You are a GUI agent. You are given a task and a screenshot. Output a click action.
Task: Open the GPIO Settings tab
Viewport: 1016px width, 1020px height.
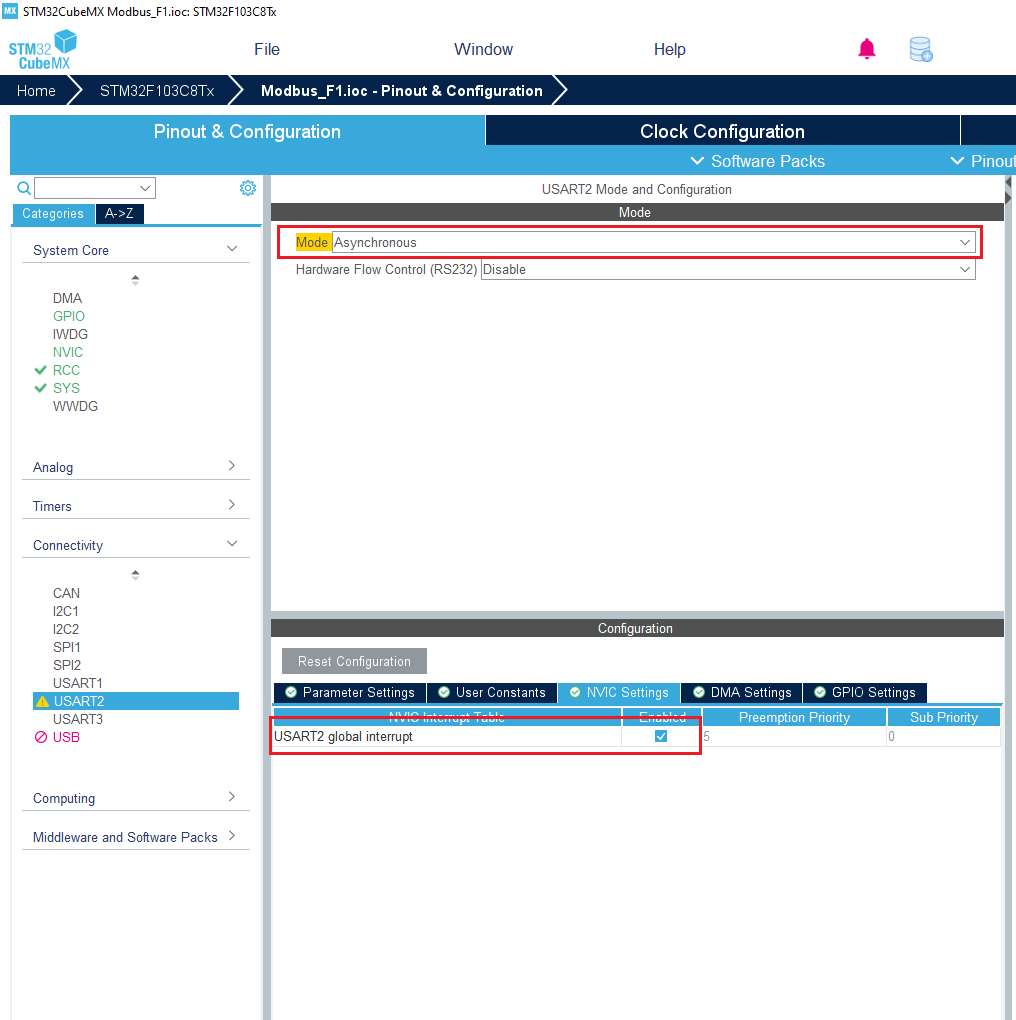(865, 692)
